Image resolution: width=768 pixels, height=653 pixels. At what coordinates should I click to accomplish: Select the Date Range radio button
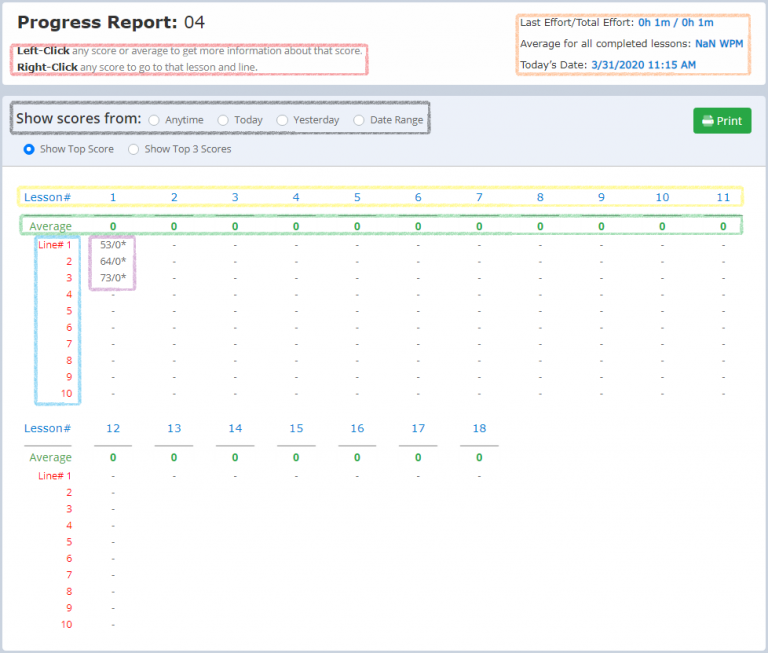(x=359, y=120)
